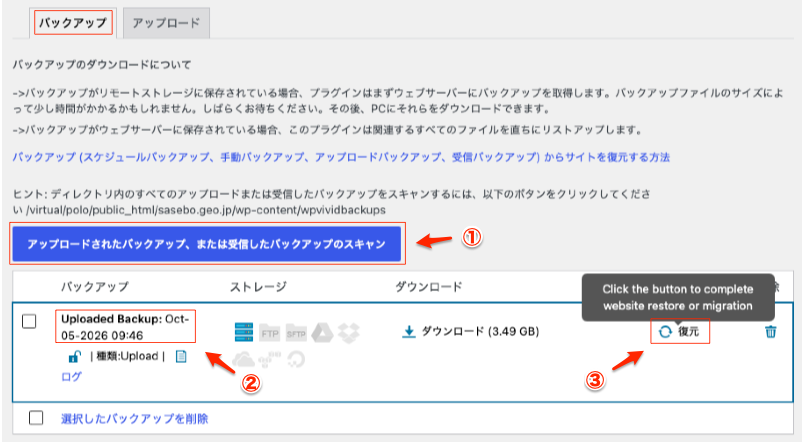Screen dimensions: 803x443
Task: Toggle the backup lock padlock icon
Action: 75,356
